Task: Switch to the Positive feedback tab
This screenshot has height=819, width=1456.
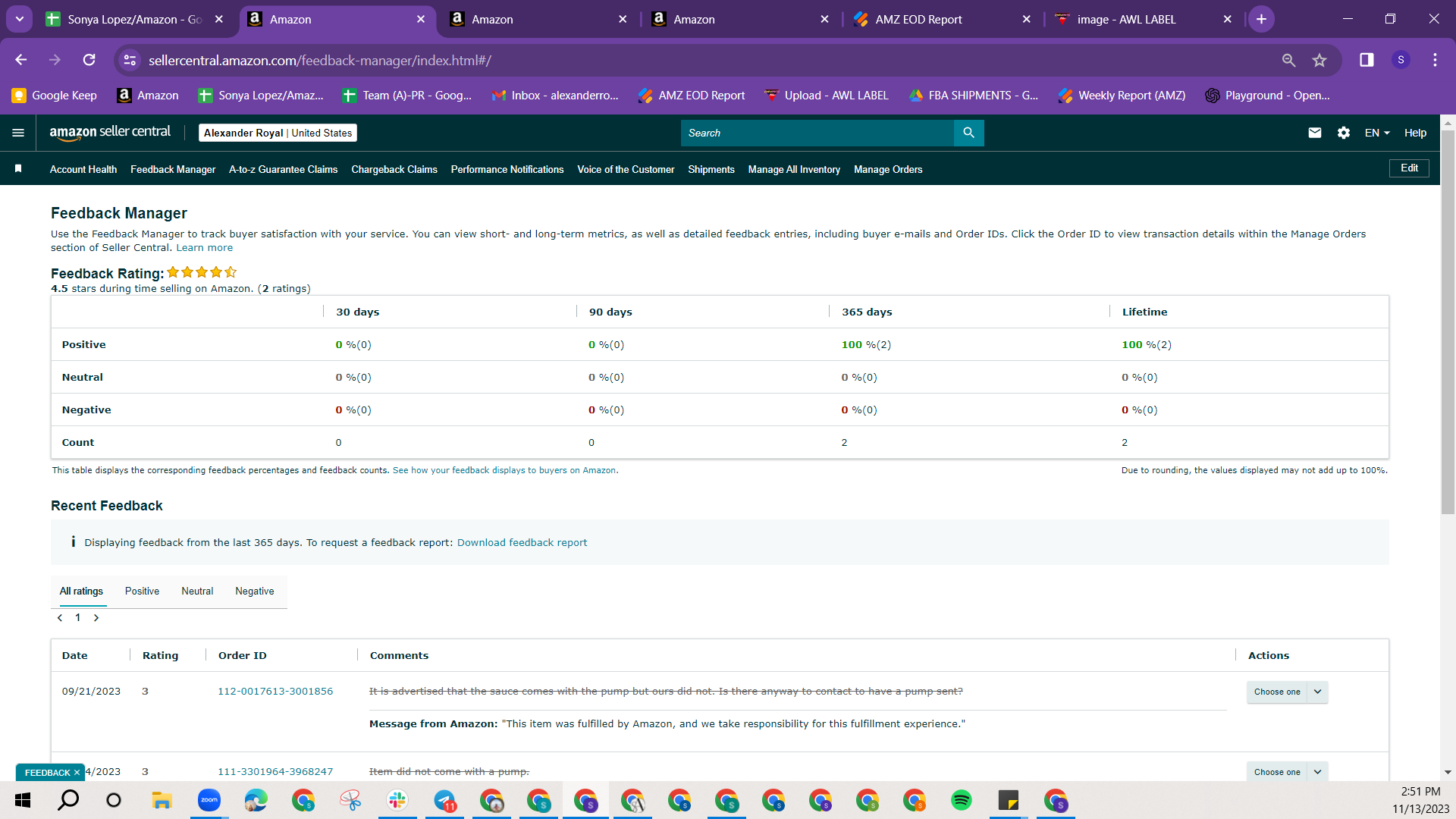Action: pos(142,591)
